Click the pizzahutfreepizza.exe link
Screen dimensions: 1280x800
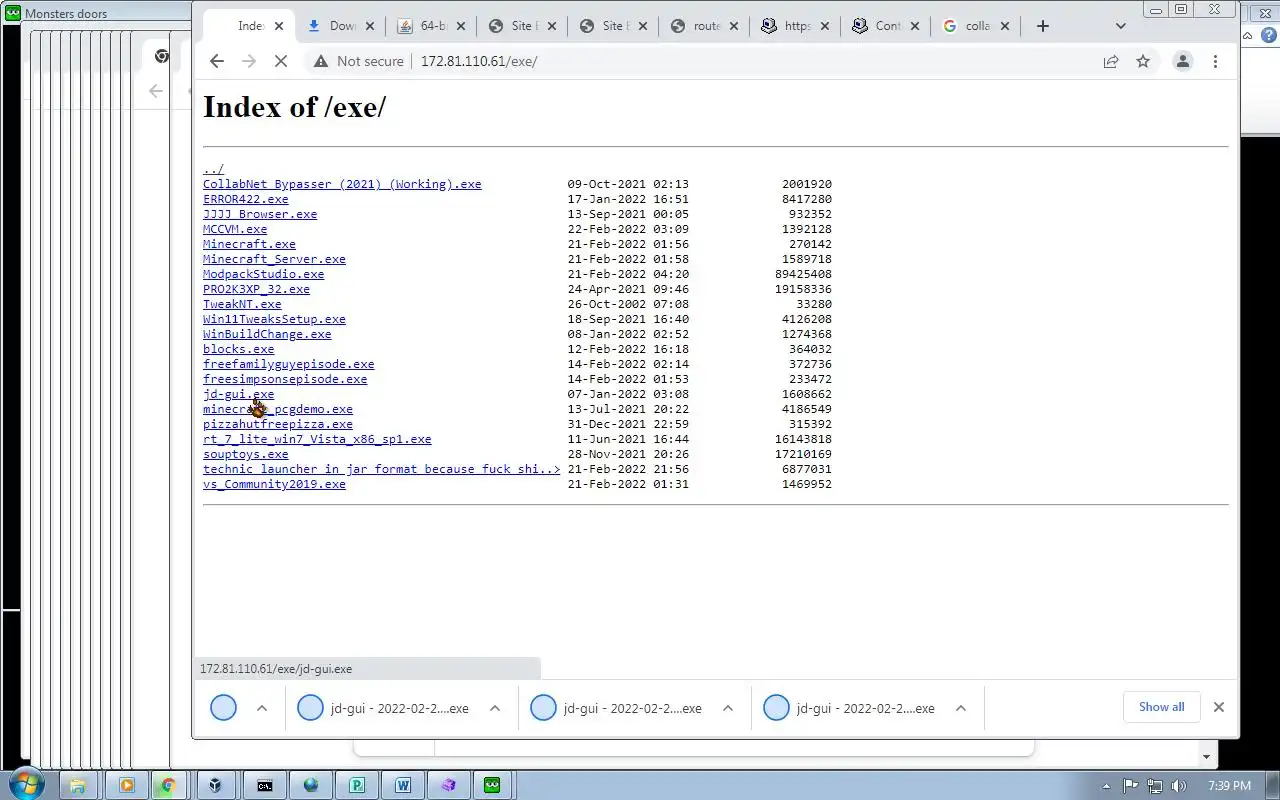[x=278, y=424]
